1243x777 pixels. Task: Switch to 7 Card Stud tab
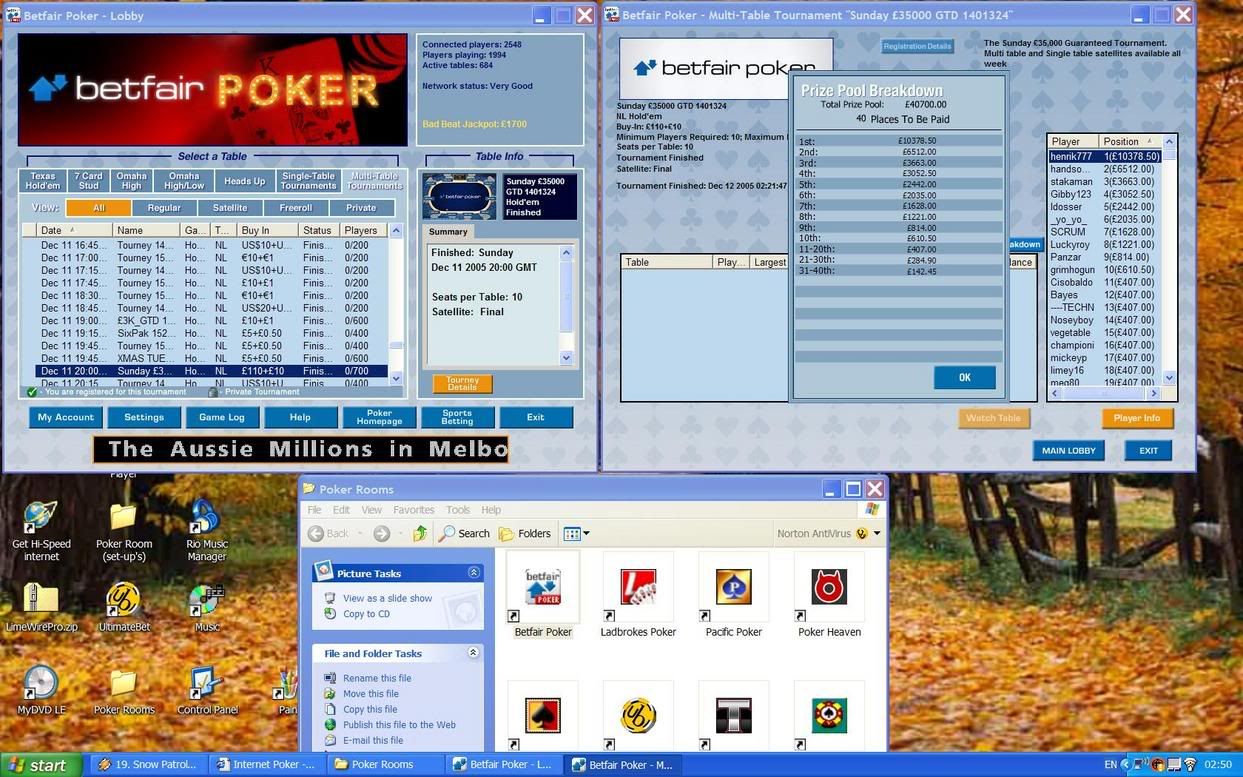[x=88, y=181]
